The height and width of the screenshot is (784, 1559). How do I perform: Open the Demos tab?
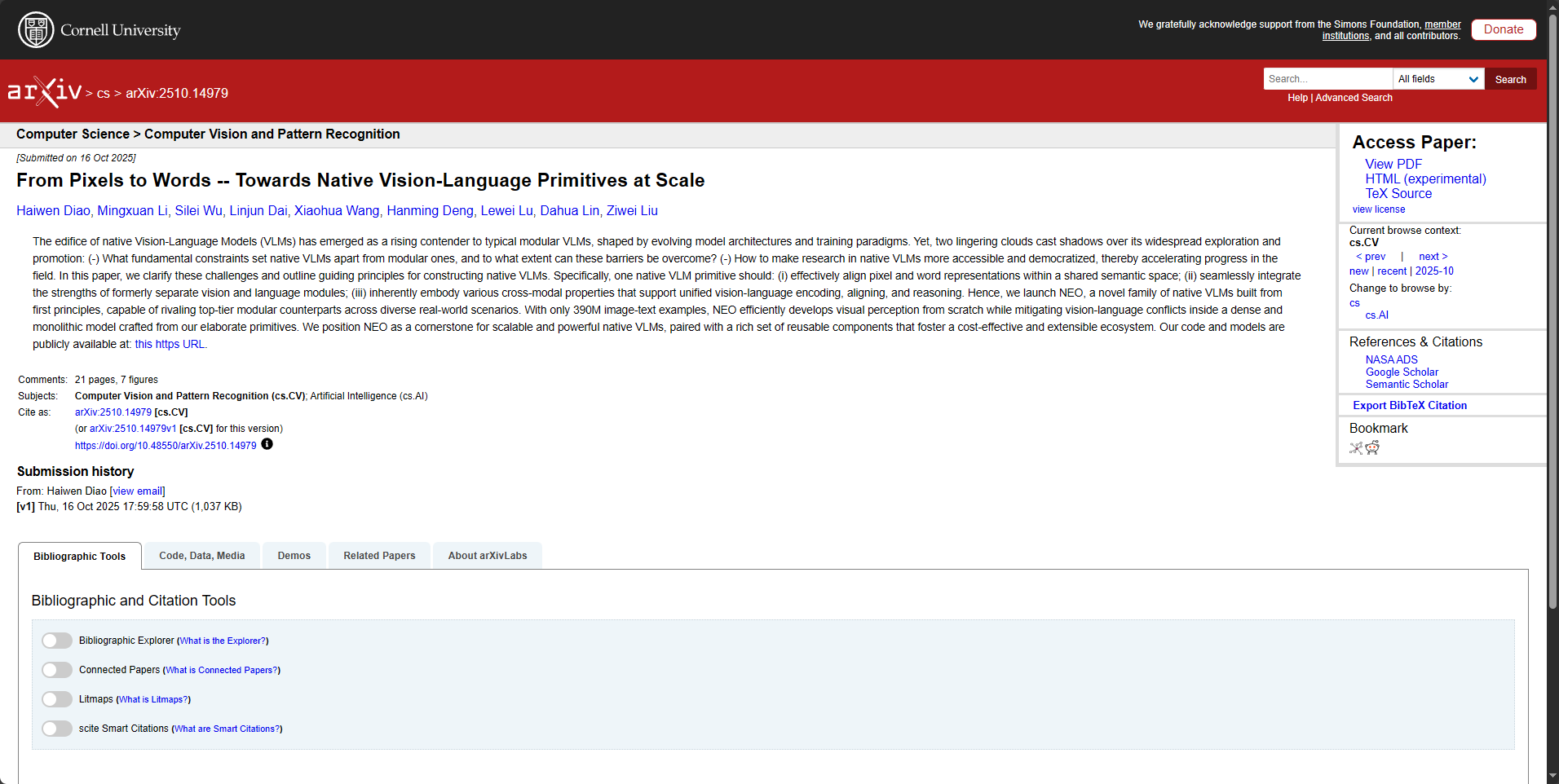[x=294, y=556]
